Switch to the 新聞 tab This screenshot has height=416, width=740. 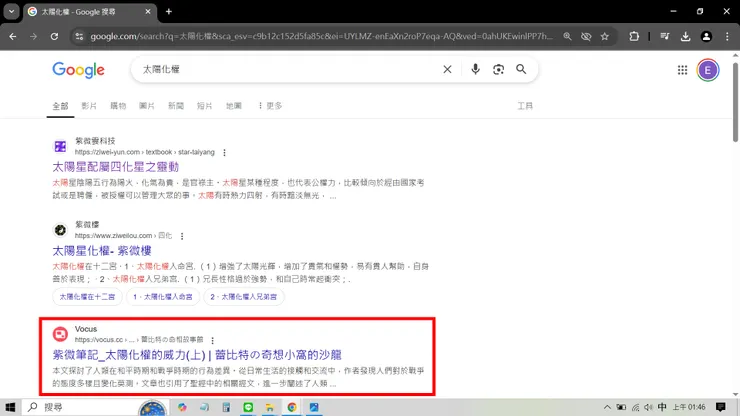tap(176, 106)
